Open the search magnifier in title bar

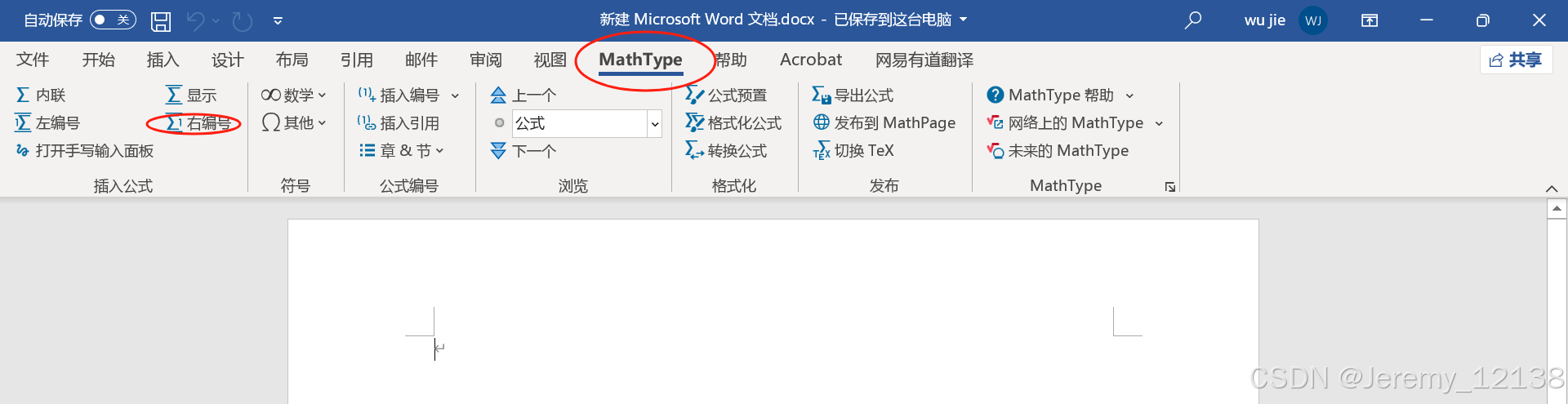1193,20
